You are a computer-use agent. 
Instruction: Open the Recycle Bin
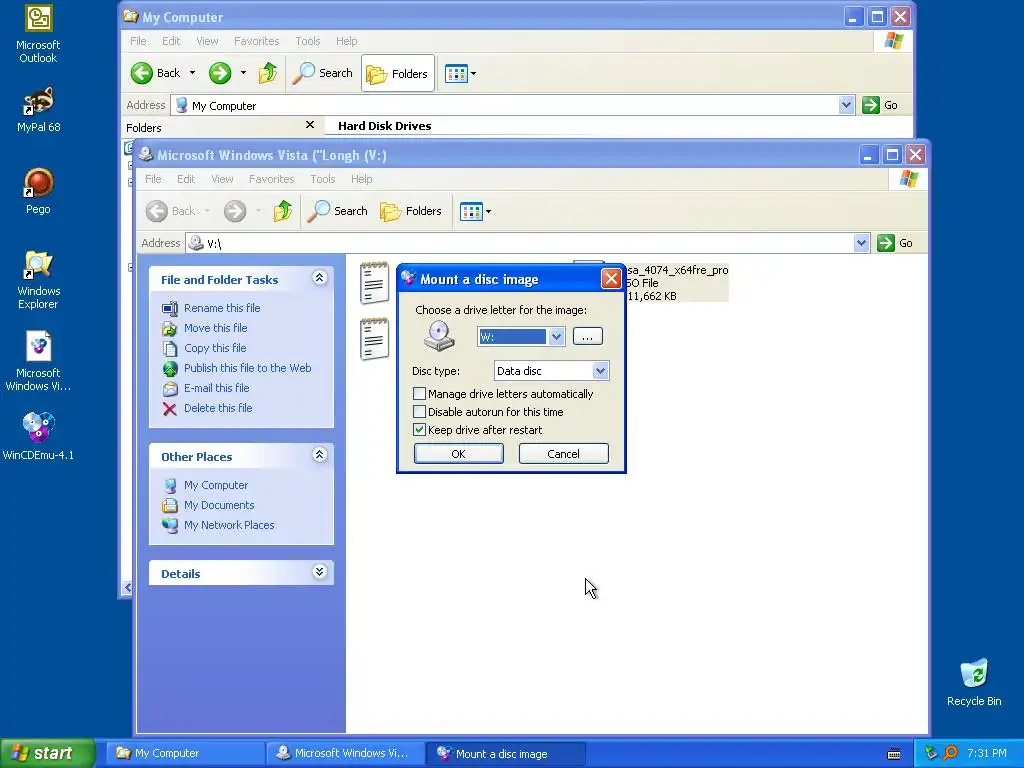(974, 682)
